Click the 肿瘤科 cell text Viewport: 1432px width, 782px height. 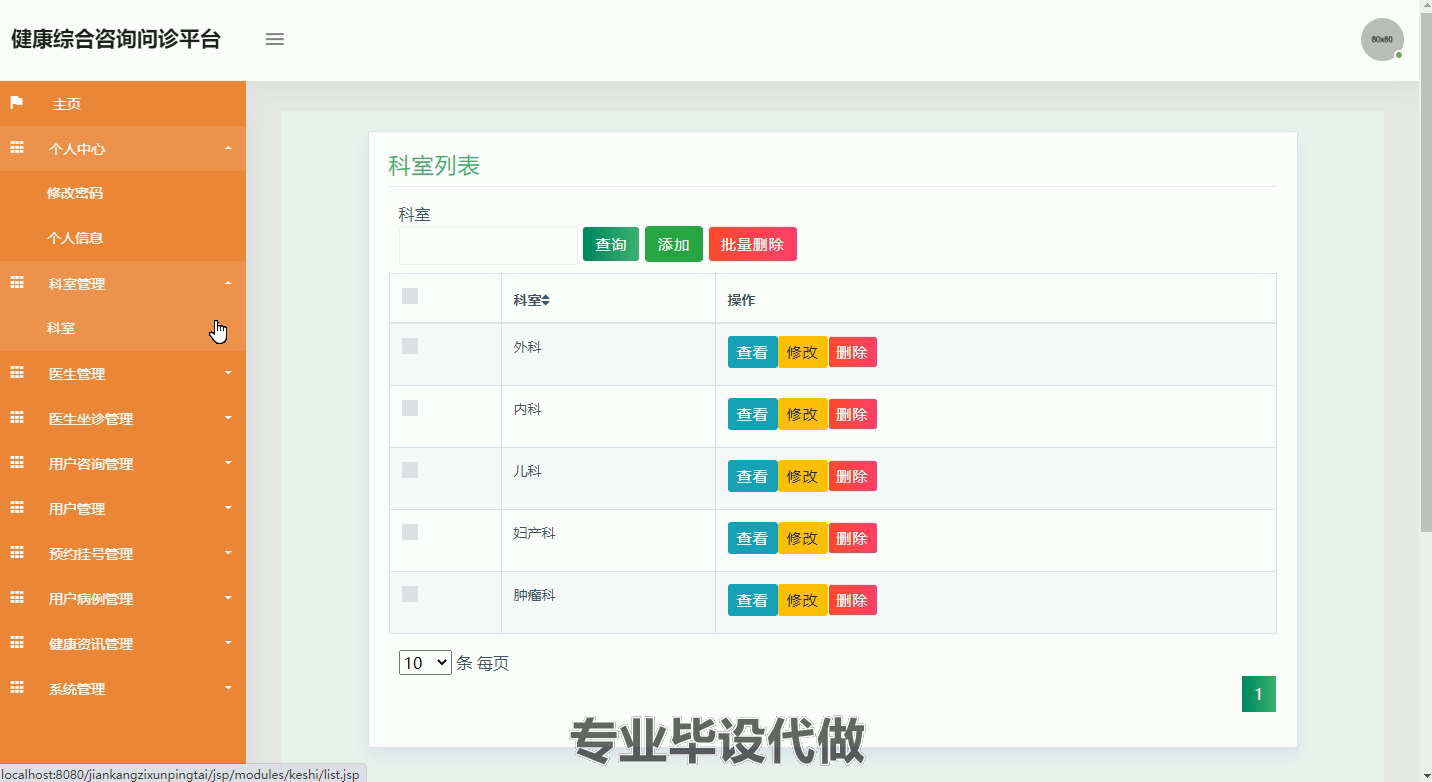(534, 595)
